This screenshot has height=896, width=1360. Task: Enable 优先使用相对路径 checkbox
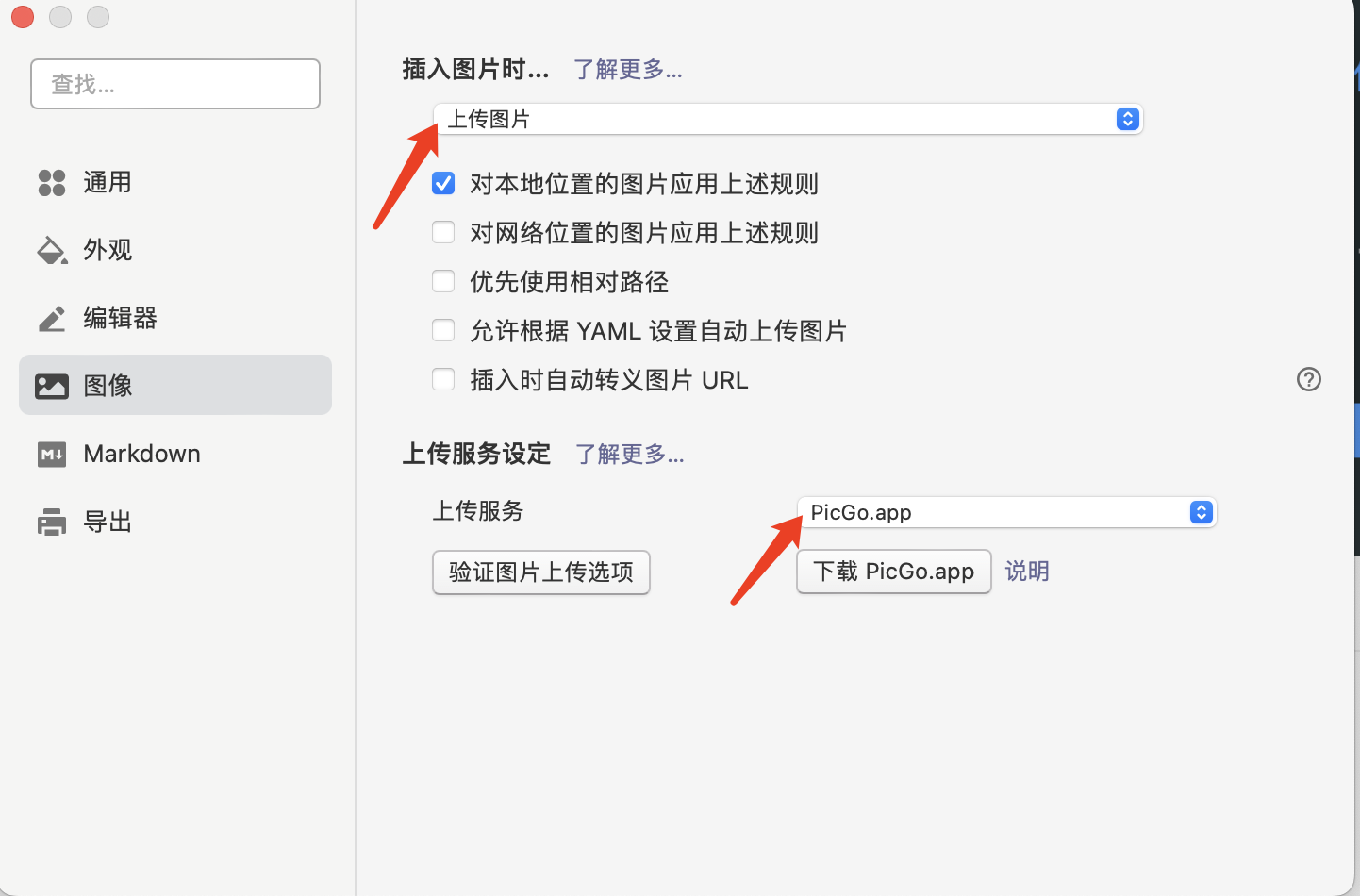click(x=443, y=281)
